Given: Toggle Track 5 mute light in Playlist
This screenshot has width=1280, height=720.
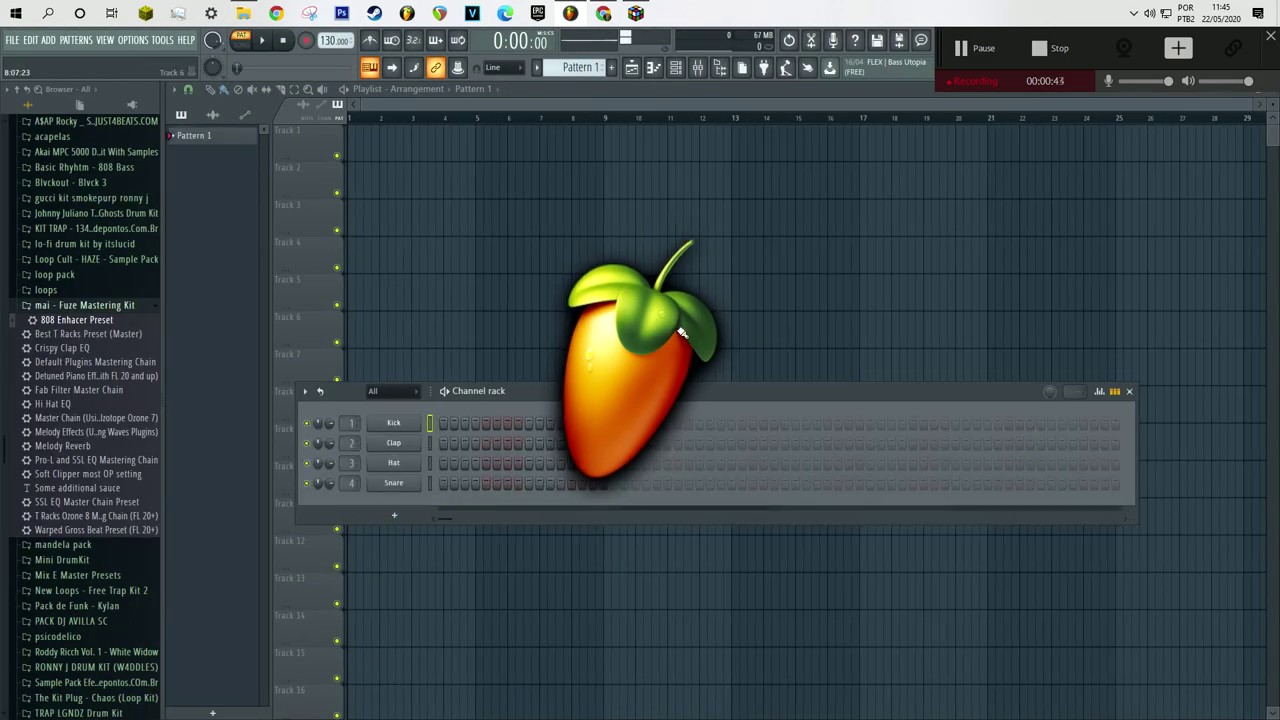Looking at the screenshot, I should pos(337,304).
